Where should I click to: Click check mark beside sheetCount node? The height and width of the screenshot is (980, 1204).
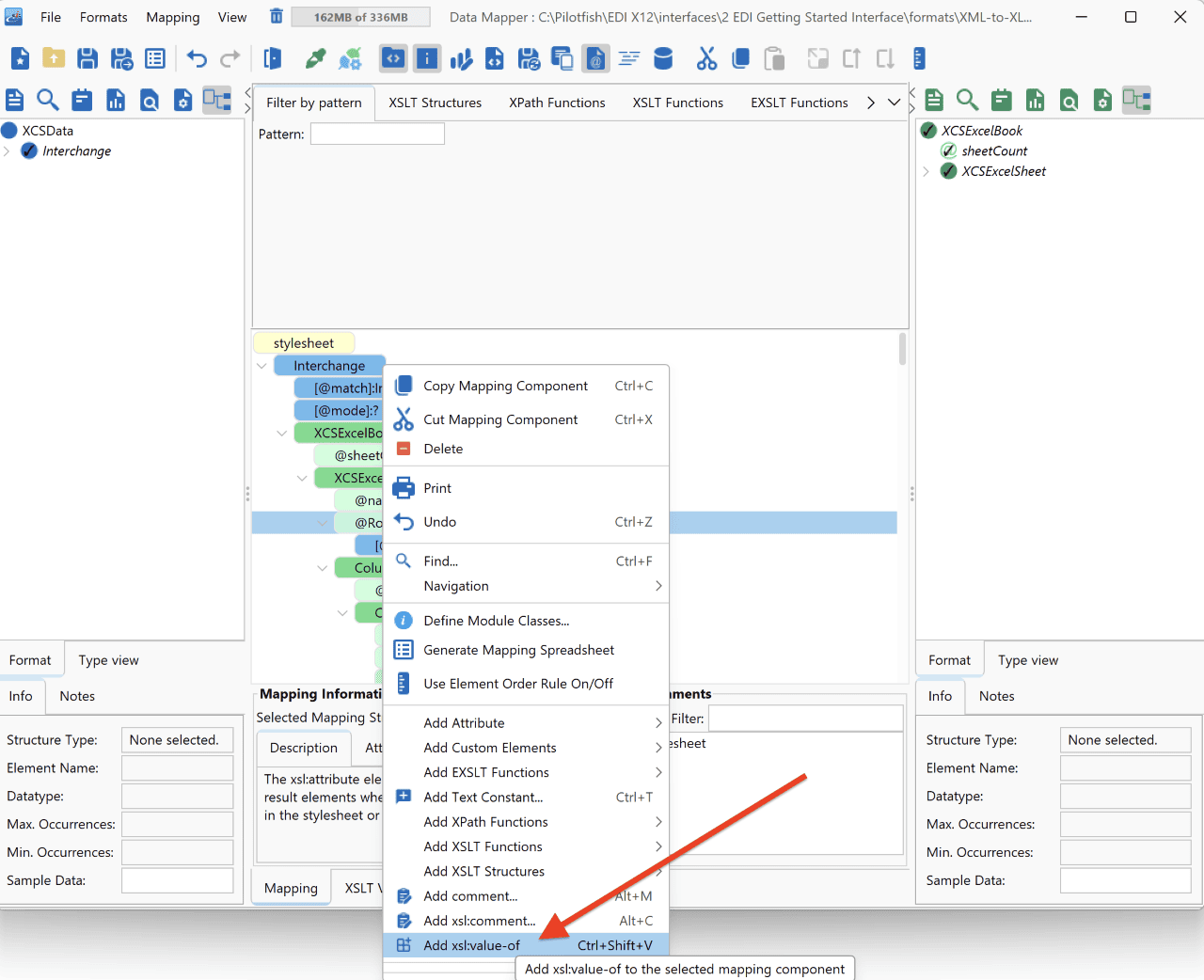pyautogui.click(x=949, y=150)
